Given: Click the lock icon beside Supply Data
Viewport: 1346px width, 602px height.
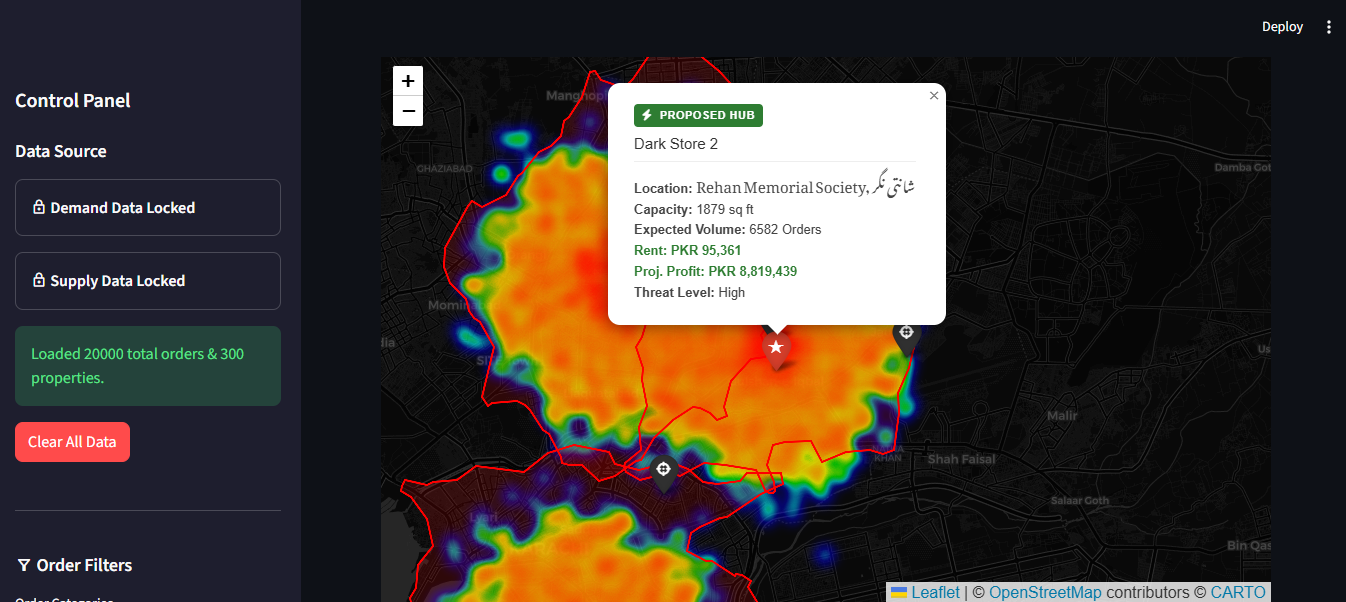Looking at the screenshot, I should coord(39,281).
